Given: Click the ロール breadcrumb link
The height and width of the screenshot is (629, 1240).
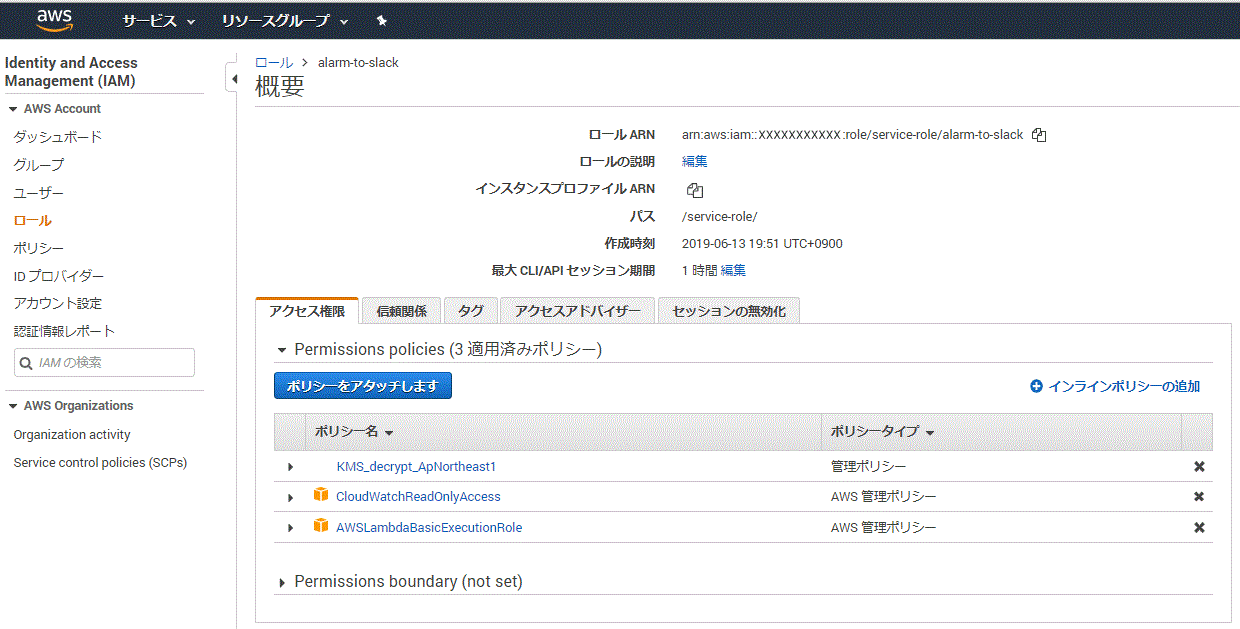Looking at the screenshot, I should [x=274, y=62].
